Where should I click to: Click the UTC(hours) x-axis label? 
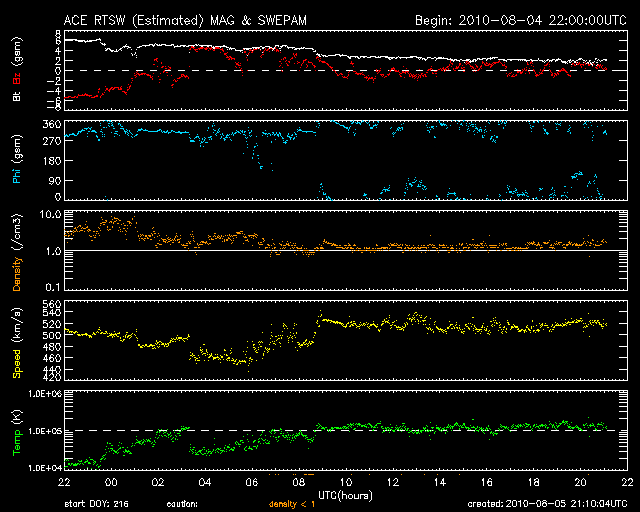coord(345,494)
